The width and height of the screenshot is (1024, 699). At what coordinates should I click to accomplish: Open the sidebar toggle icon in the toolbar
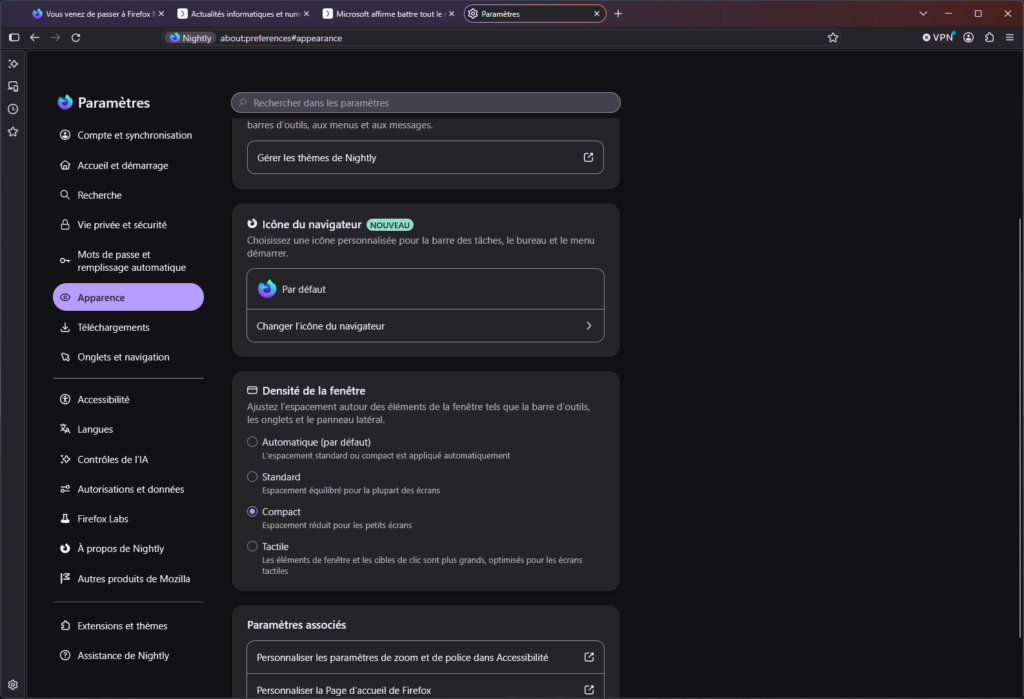(x=14, y=38)
